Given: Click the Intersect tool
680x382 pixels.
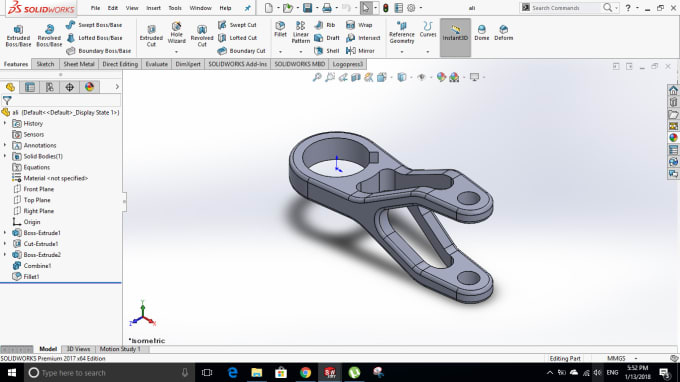Looking at the screenshot, I should click(363, 38).
